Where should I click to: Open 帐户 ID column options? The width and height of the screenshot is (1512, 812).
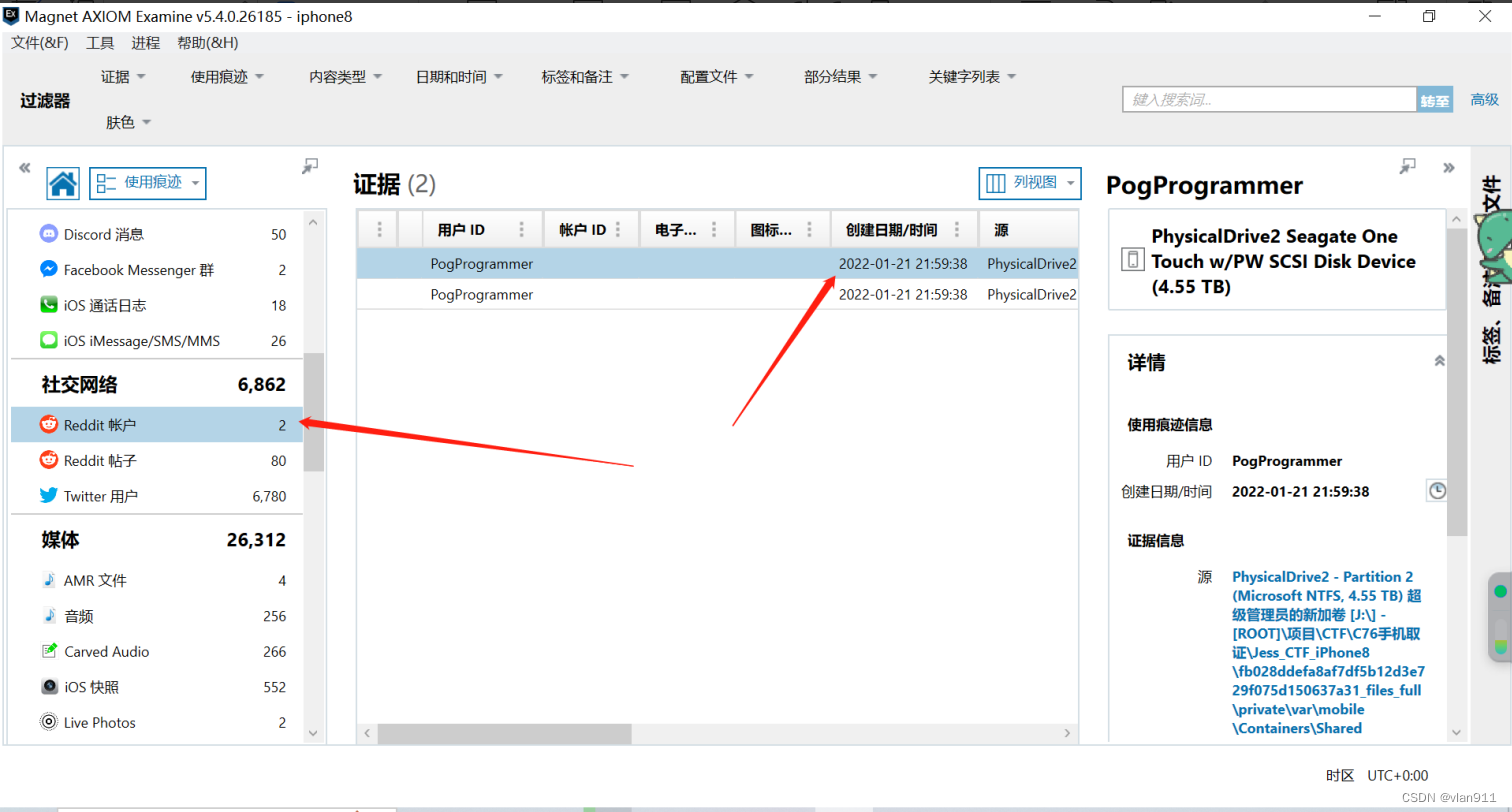click(618, 230)
